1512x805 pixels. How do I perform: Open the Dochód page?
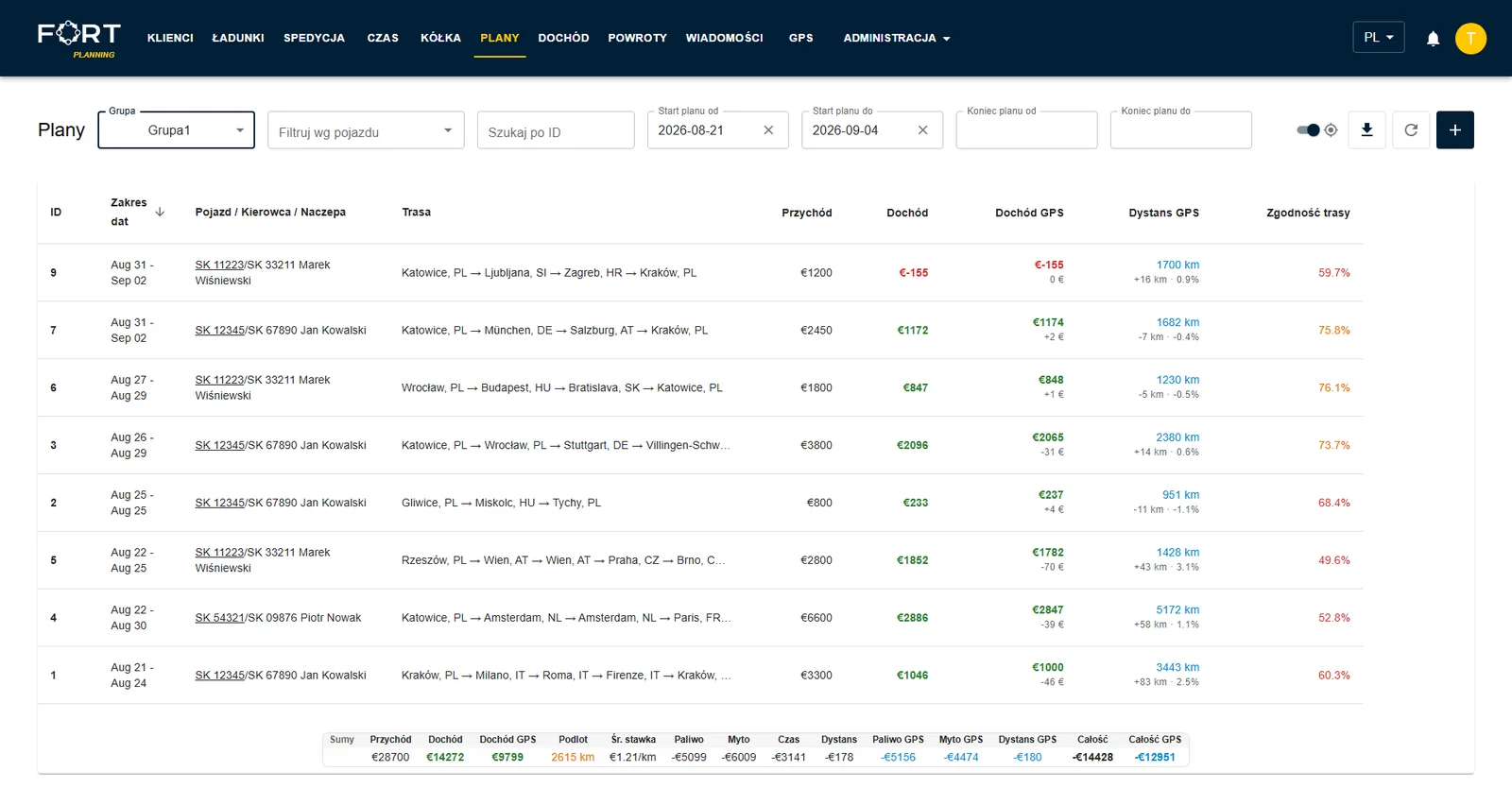(563, 39)
